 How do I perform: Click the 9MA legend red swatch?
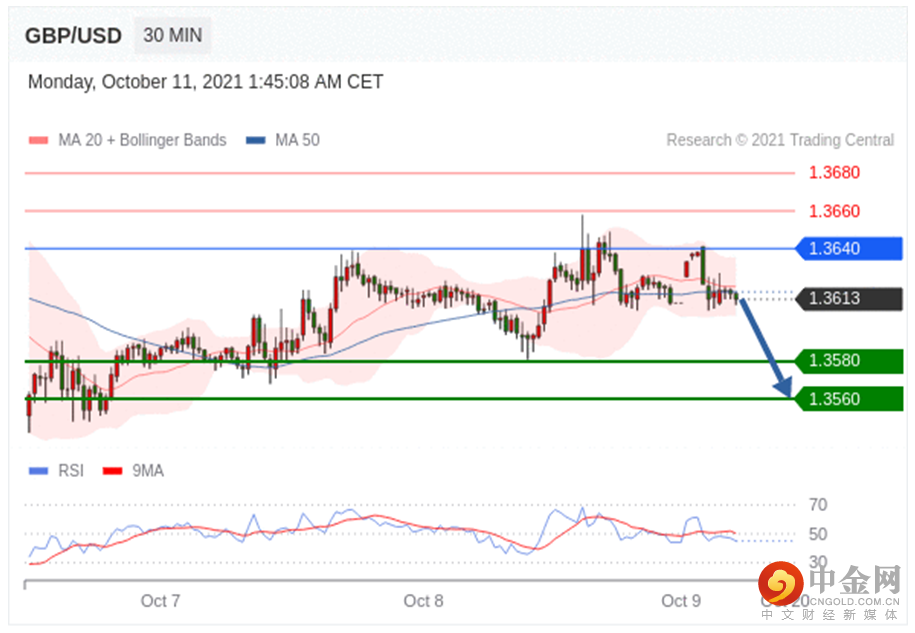point(113,471)
